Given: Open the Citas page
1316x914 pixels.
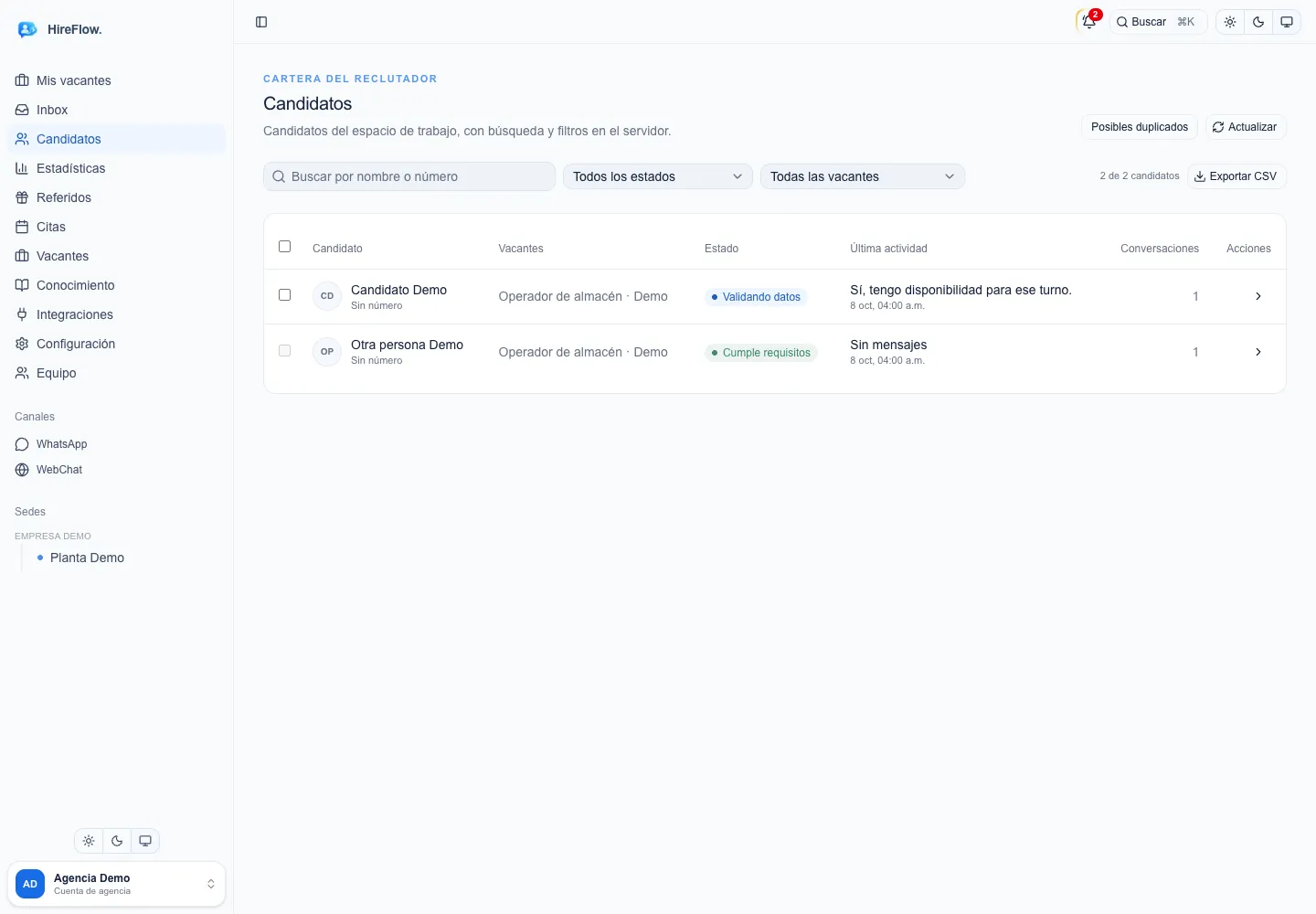Looking at the screenshot, I should (x=116, y=227).
